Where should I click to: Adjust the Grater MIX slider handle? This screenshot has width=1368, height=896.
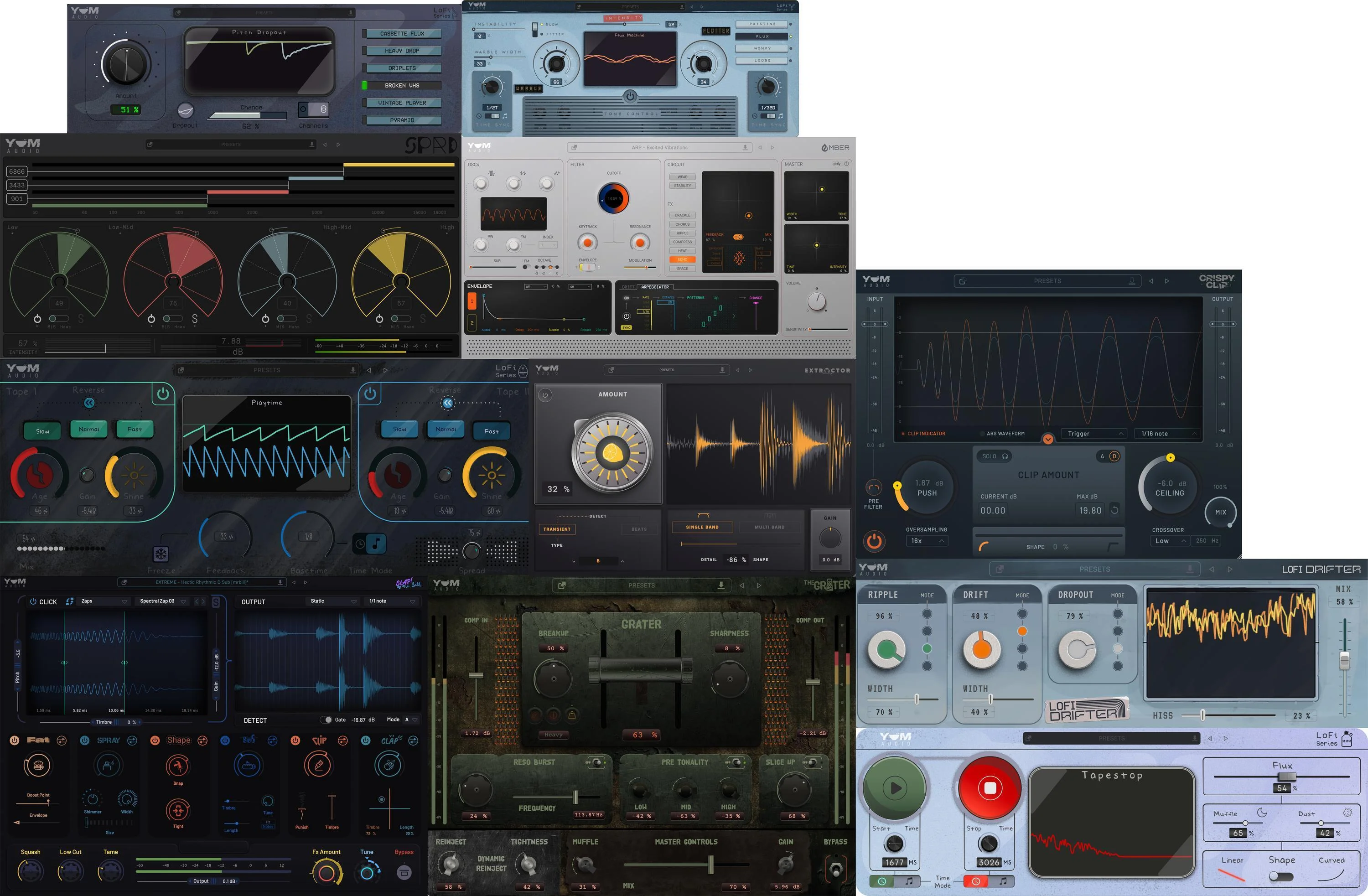click(x=711, y=865)
